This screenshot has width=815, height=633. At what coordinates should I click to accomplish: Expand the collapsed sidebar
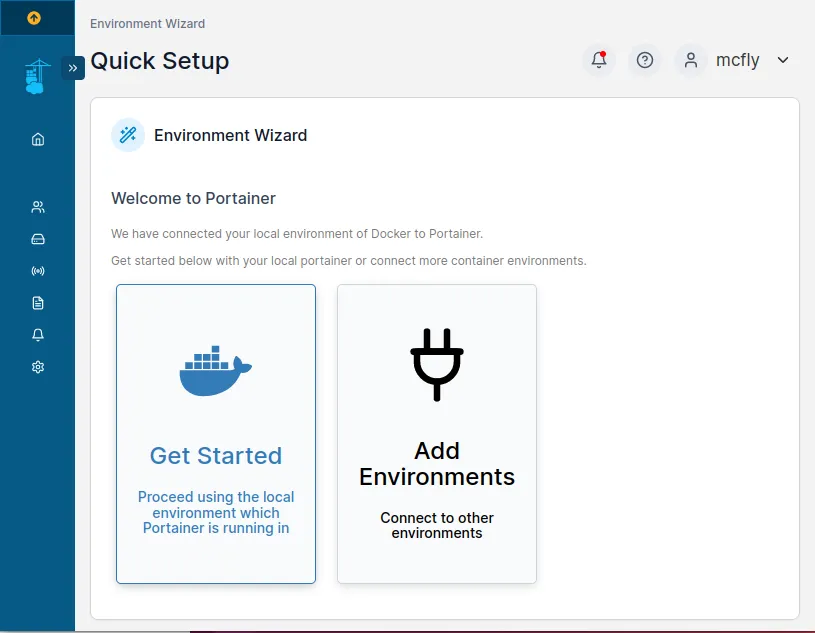tap(73, 68)
